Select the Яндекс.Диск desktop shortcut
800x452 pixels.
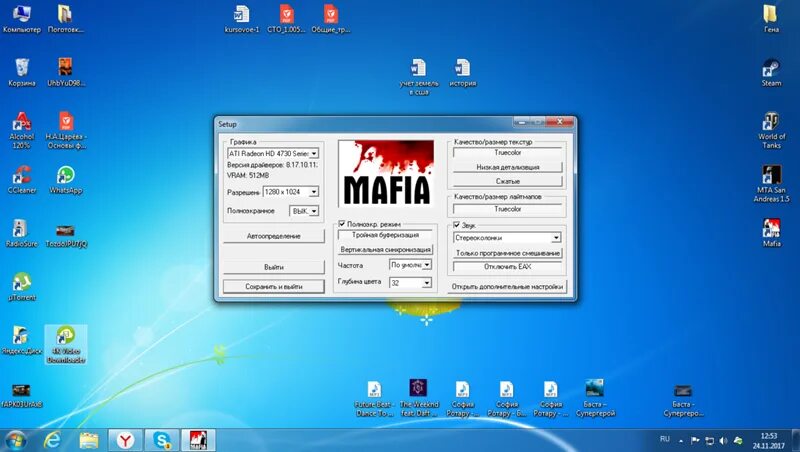[x=21, y=340]
